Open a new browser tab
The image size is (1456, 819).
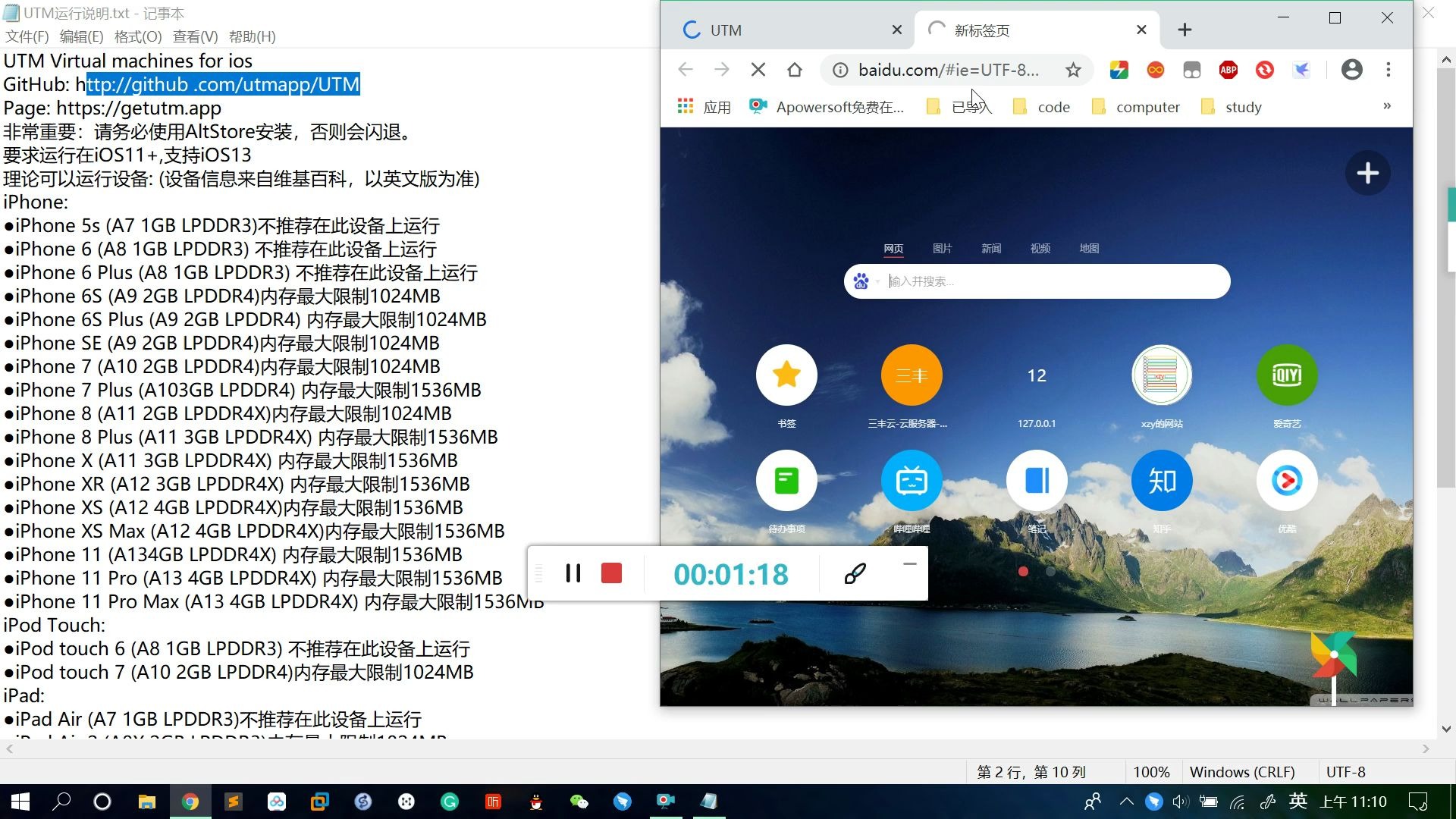point(1185,30)
